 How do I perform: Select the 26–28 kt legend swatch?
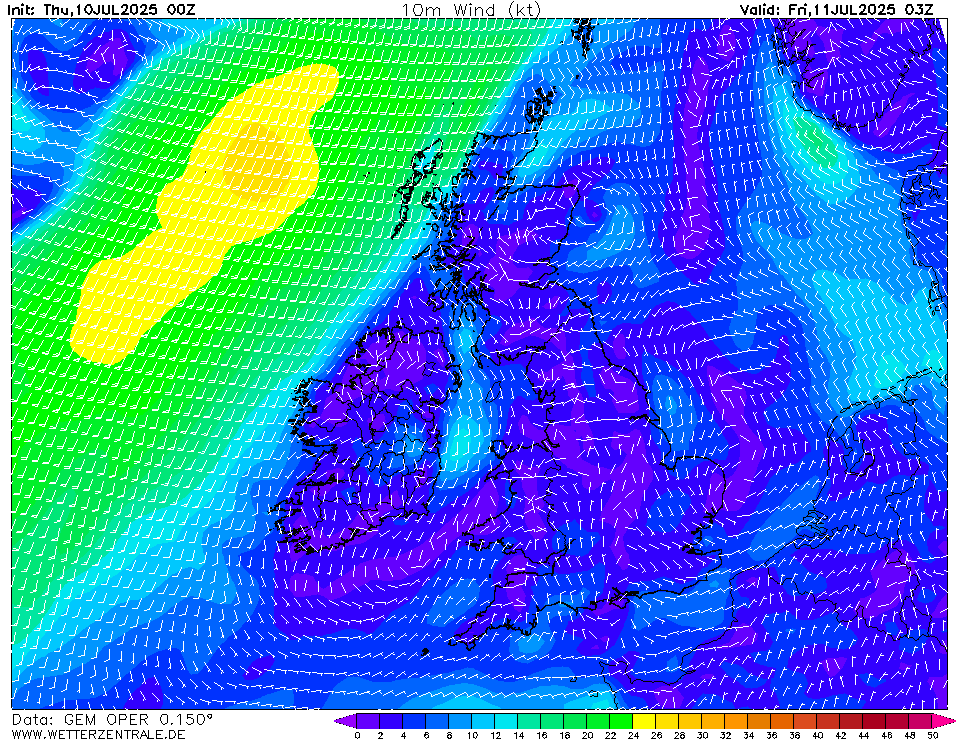coord(667,721)
